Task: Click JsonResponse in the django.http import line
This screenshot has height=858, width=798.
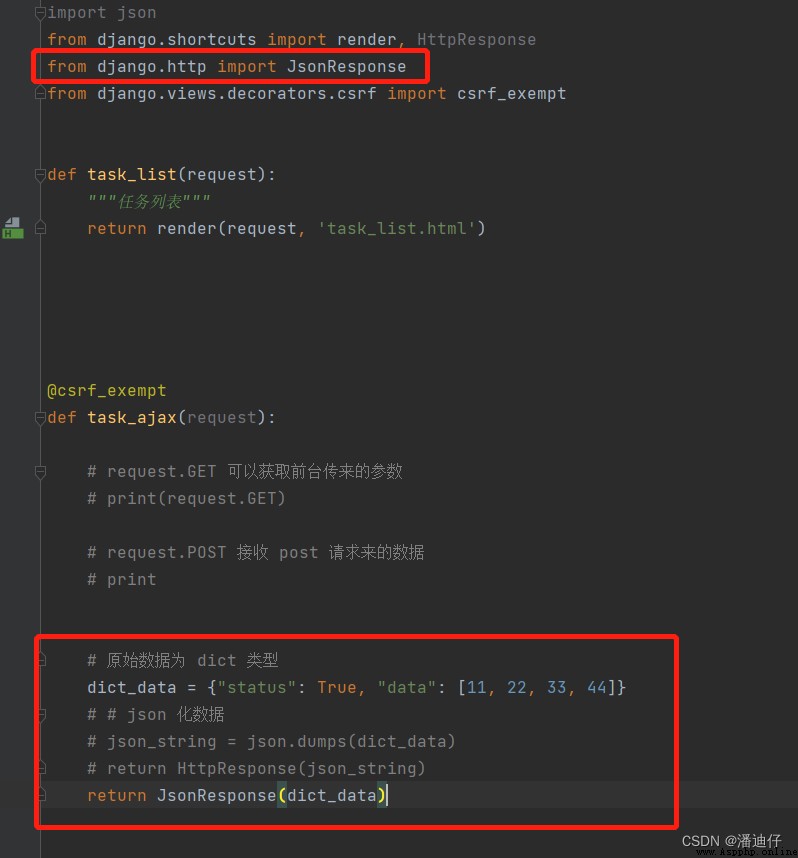Action: [346, 66]
